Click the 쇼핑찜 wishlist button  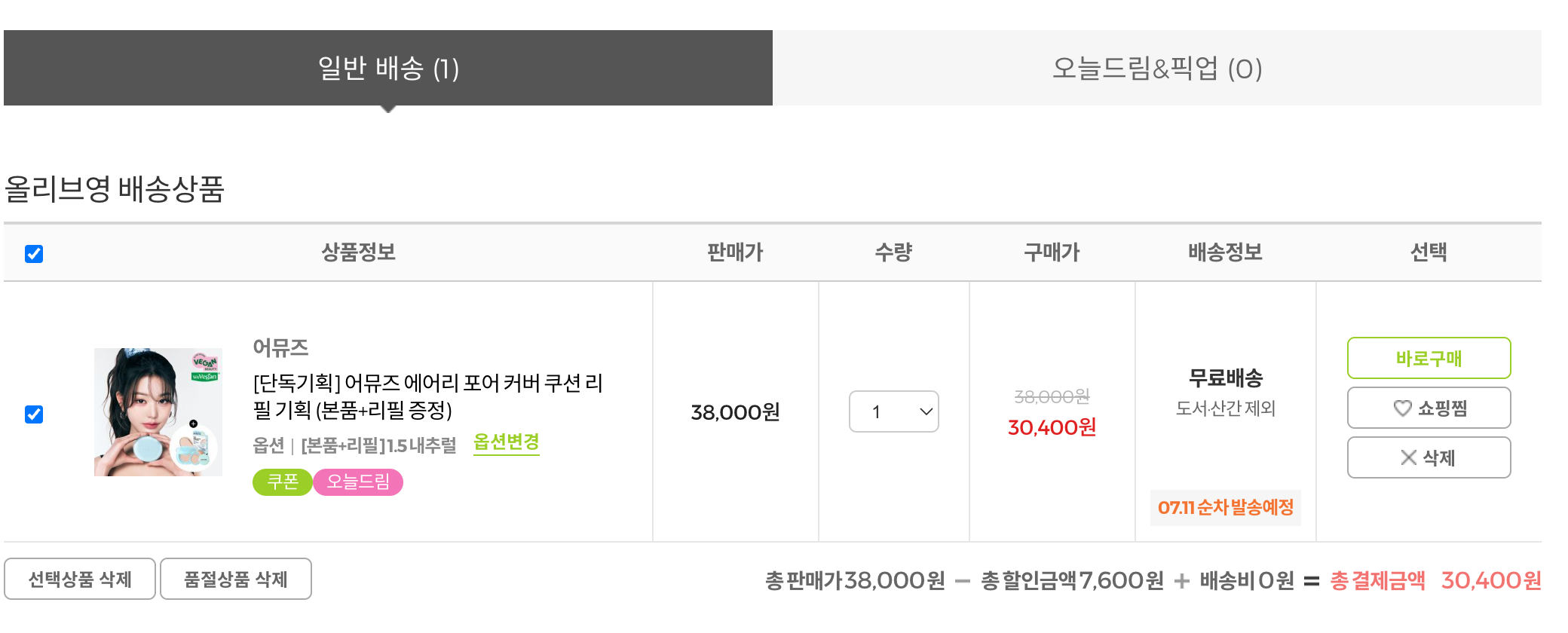click(1429, 408)
